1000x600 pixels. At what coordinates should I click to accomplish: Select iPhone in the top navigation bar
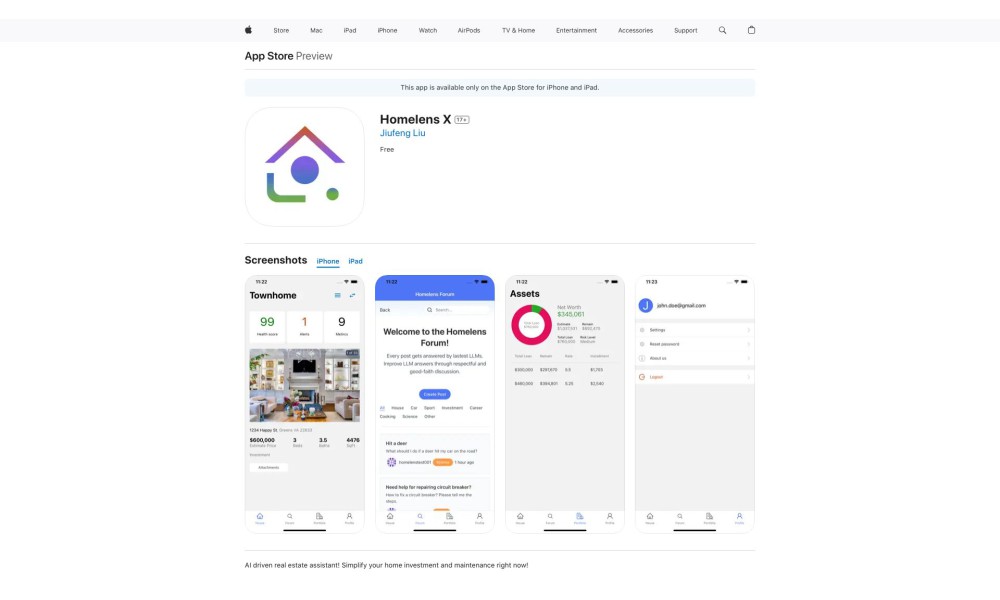[387, 31]
